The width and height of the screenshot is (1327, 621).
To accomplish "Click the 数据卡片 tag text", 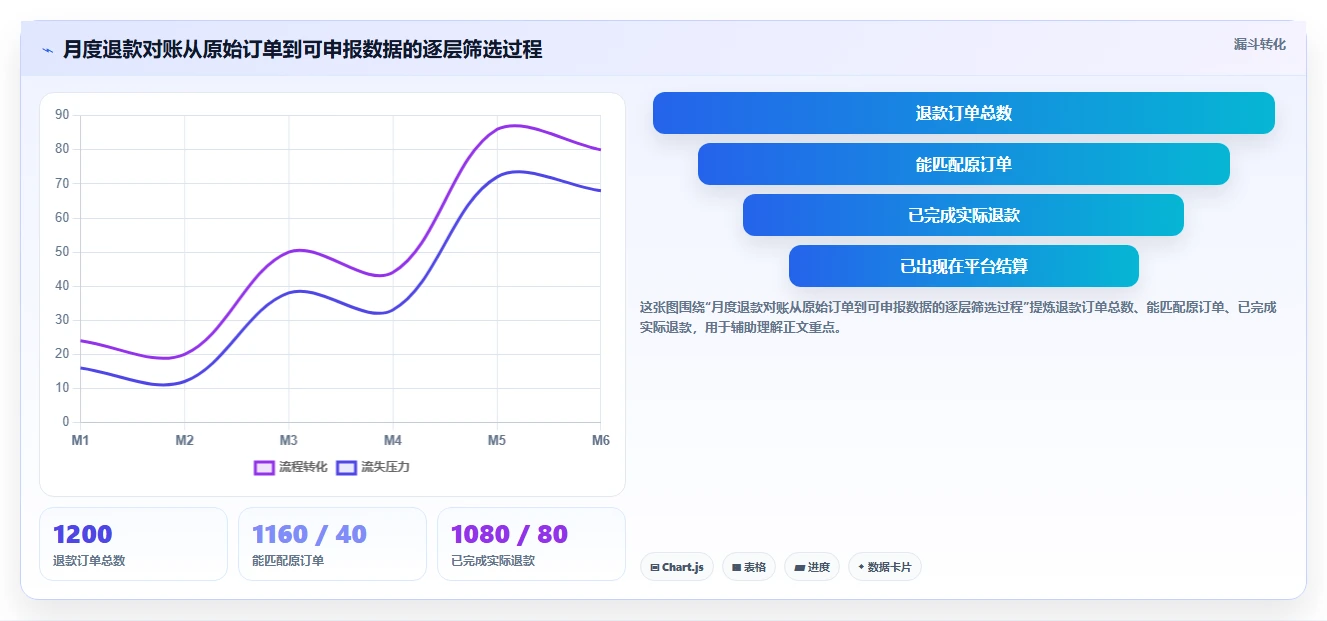I will [890, 567].
